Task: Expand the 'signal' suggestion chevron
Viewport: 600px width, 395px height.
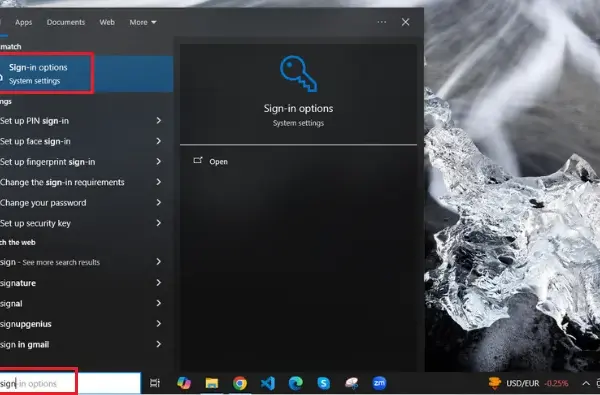Action: coord(158,303)
